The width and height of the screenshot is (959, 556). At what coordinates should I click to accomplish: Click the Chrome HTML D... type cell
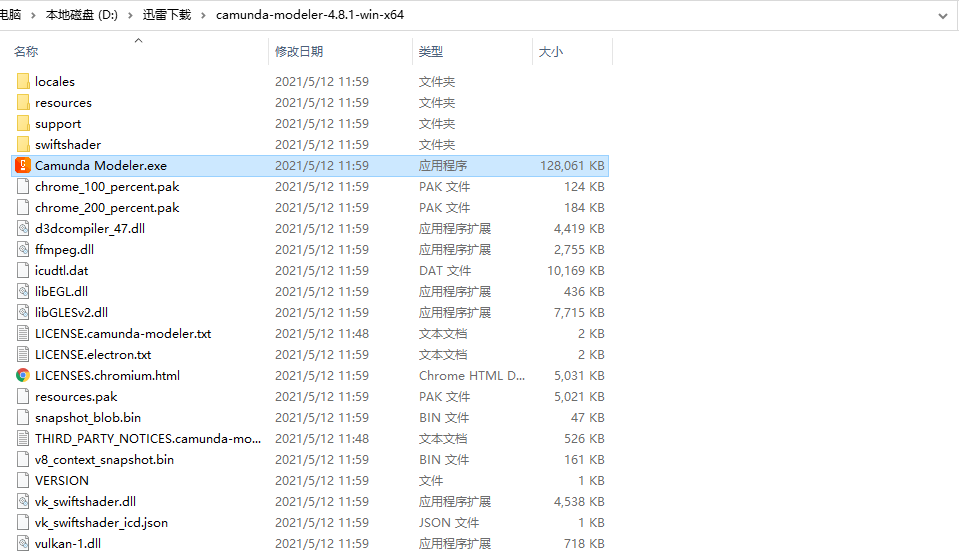[x=472, y=376]
